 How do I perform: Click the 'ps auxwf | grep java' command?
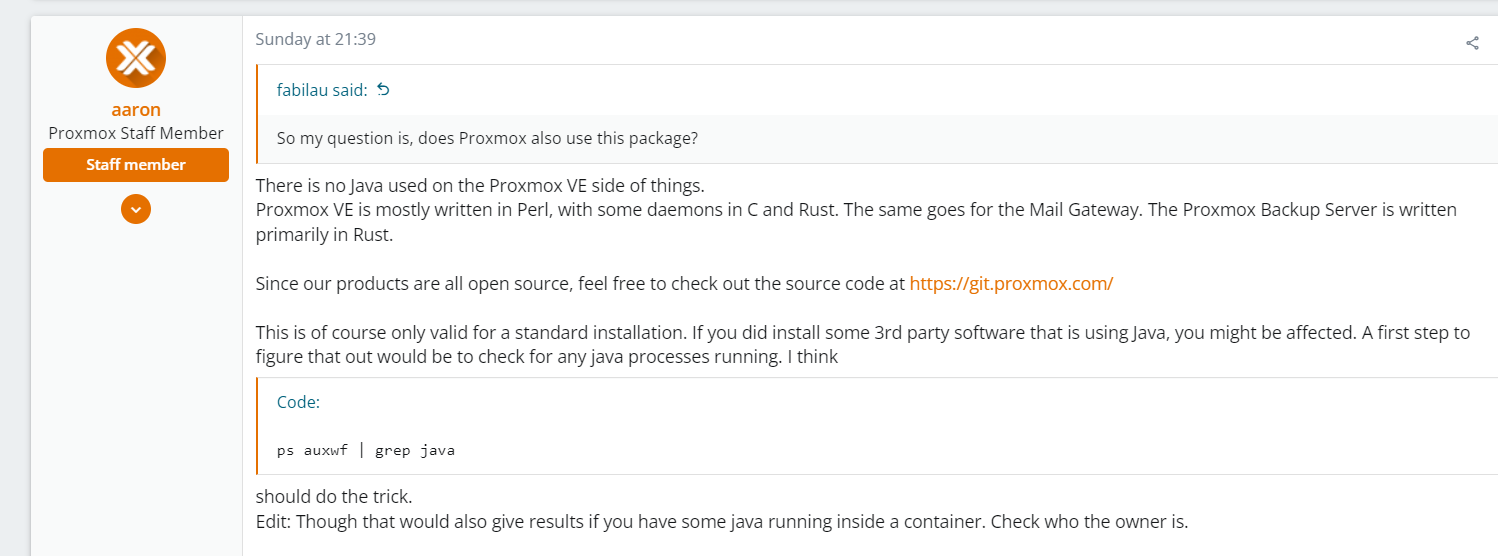[366, 450]
